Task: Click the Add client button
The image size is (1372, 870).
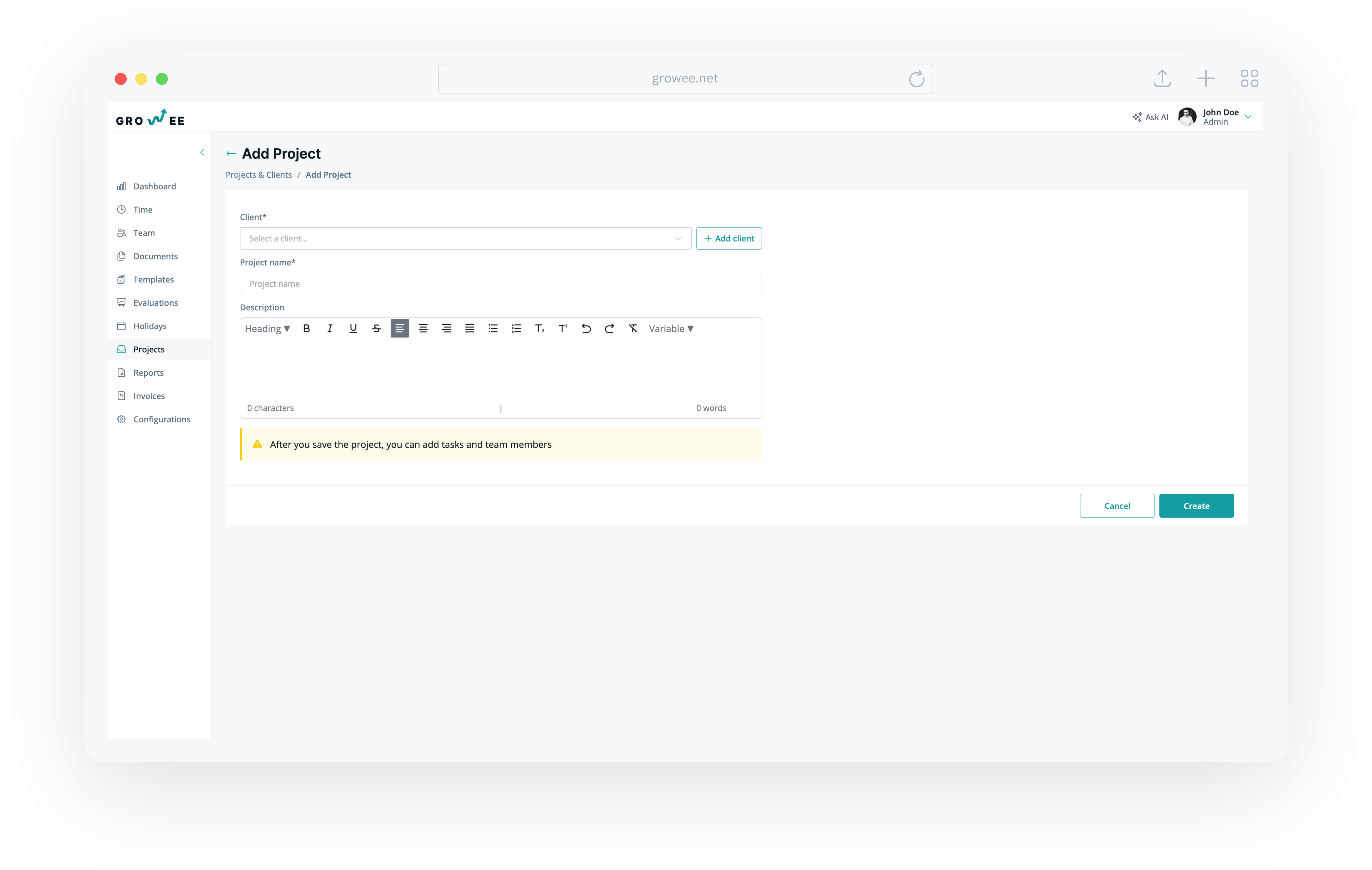Action: (729, 239)
